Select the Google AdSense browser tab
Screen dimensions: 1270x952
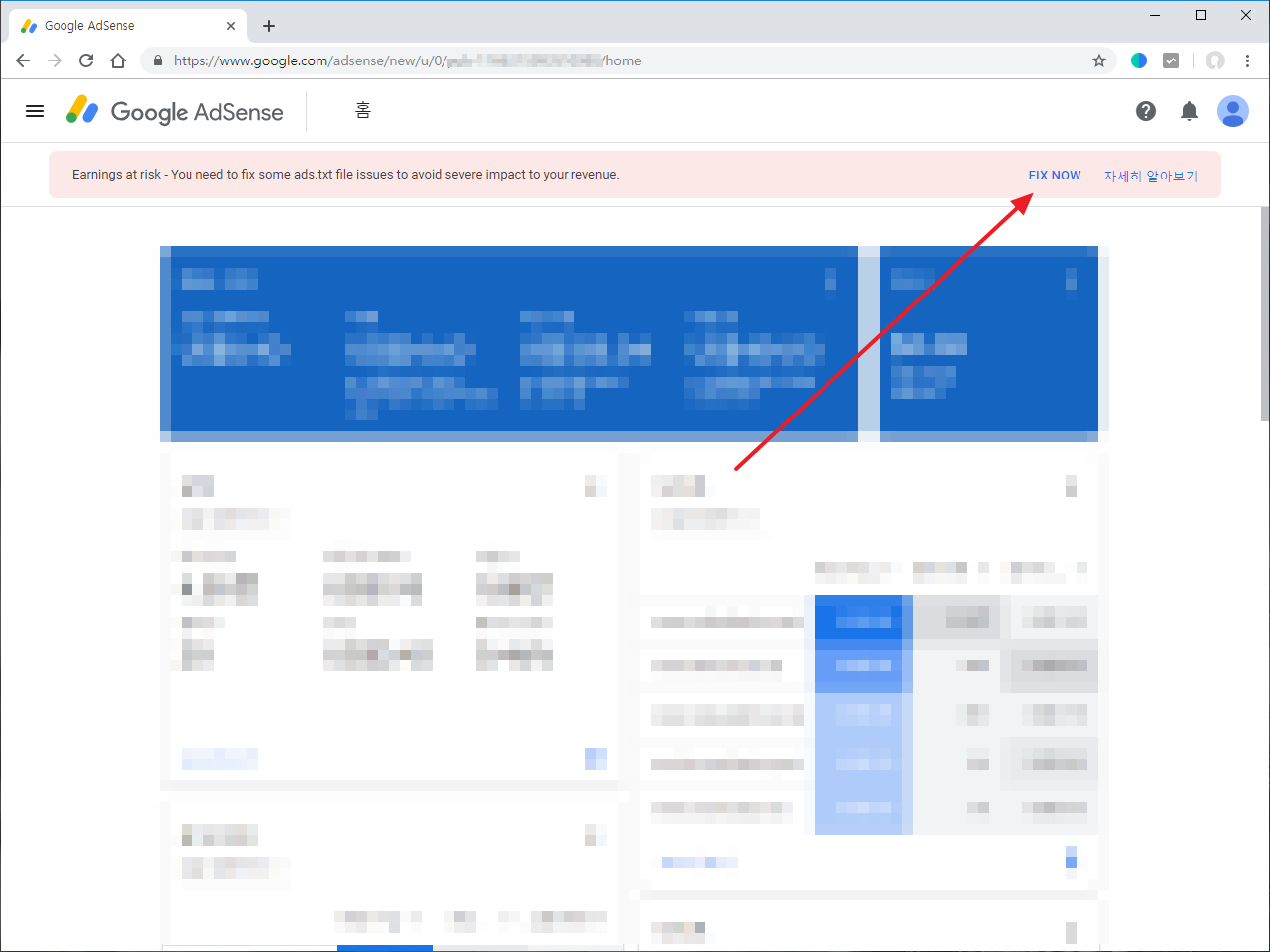[x=119, y=26]
